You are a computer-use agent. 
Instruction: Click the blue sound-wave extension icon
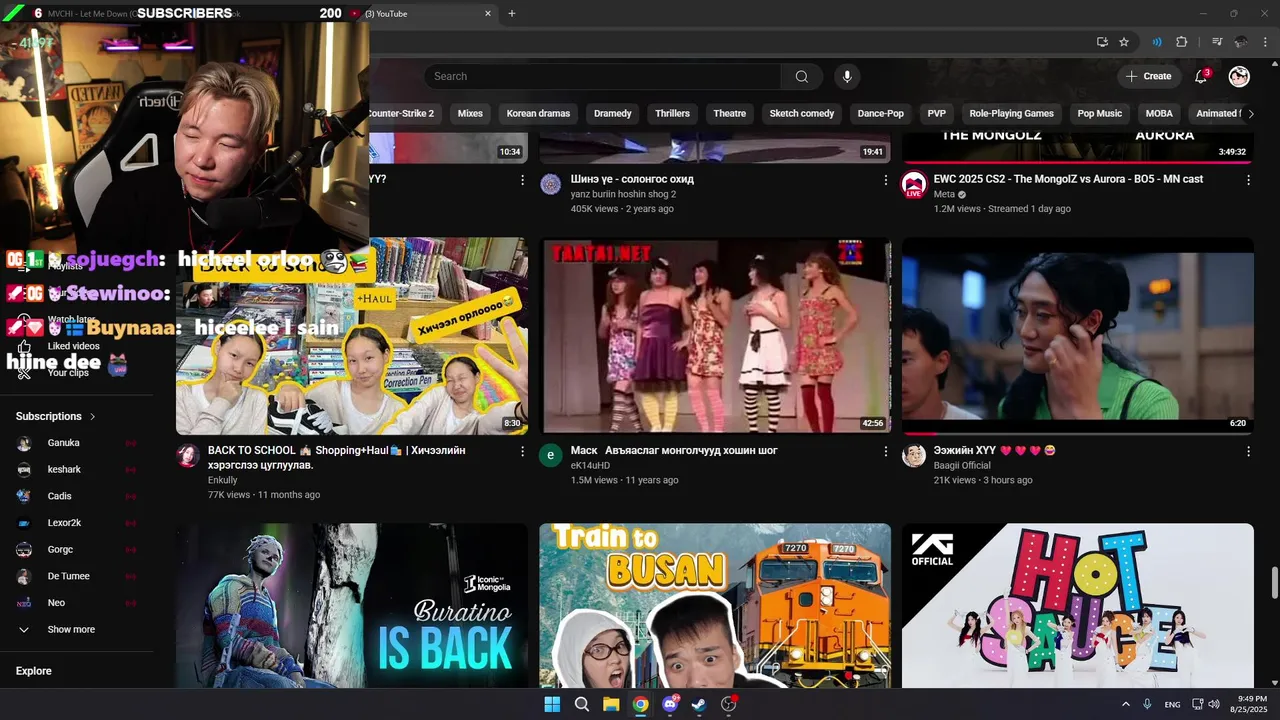pyautogui.click(x=1156, y=42)
